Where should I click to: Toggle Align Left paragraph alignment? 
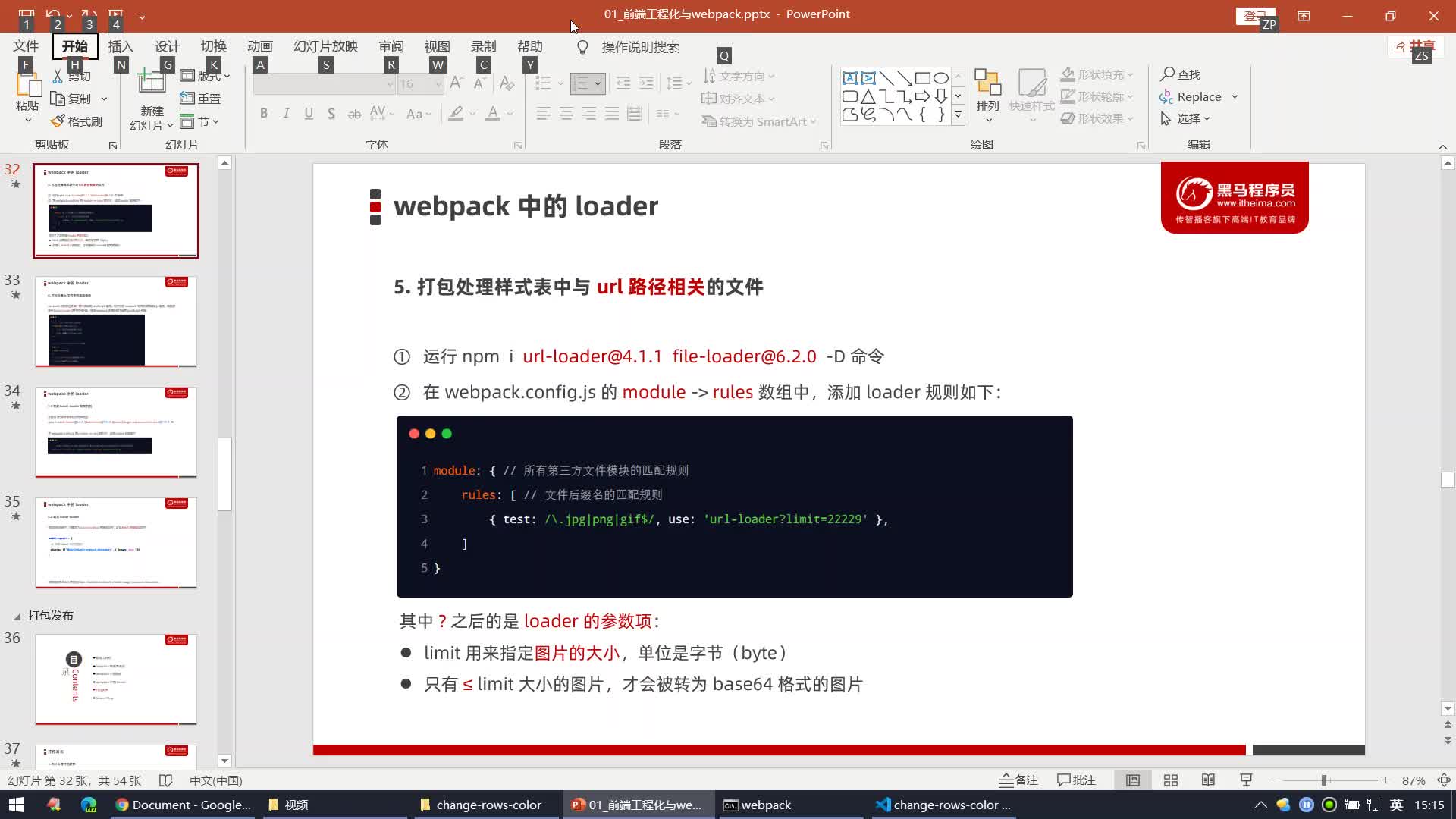544,114
